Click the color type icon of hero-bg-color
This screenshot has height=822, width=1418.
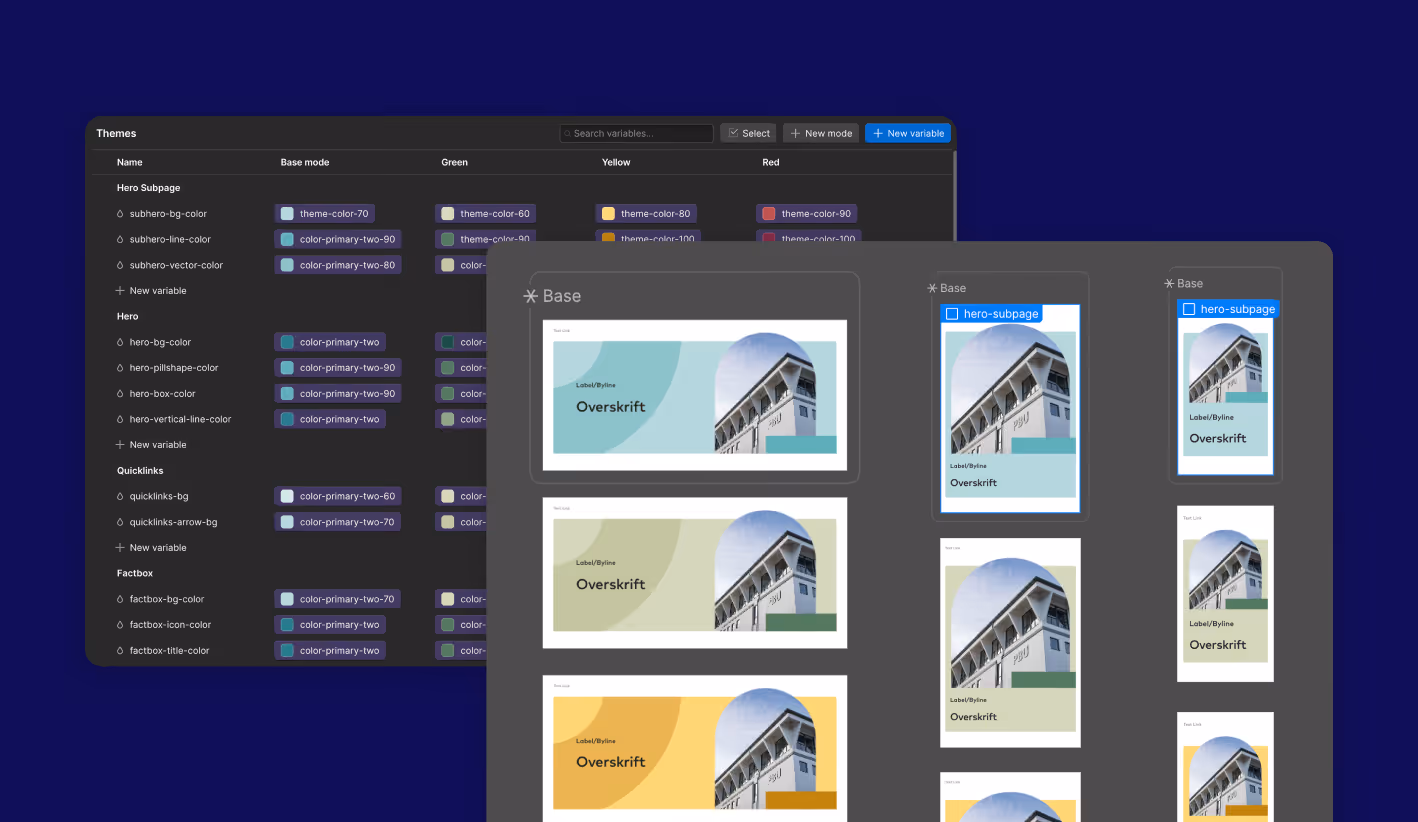pos(120,343)
